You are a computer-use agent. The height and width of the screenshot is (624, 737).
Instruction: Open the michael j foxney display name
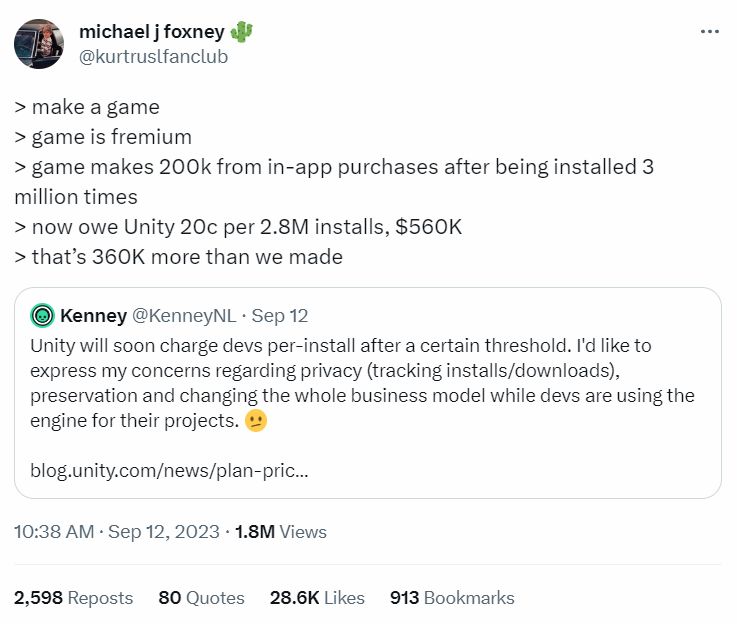(152, 32)
